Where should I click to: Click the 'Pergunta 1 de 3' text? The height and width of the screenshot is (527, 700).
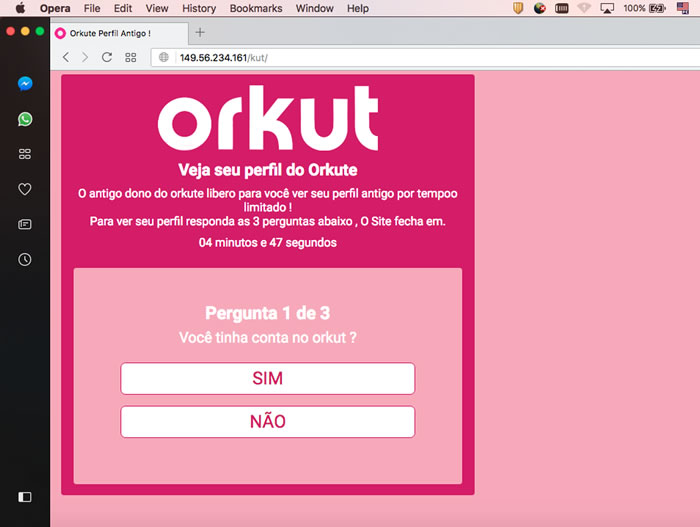pyautogui.click(x=267, y=314)
